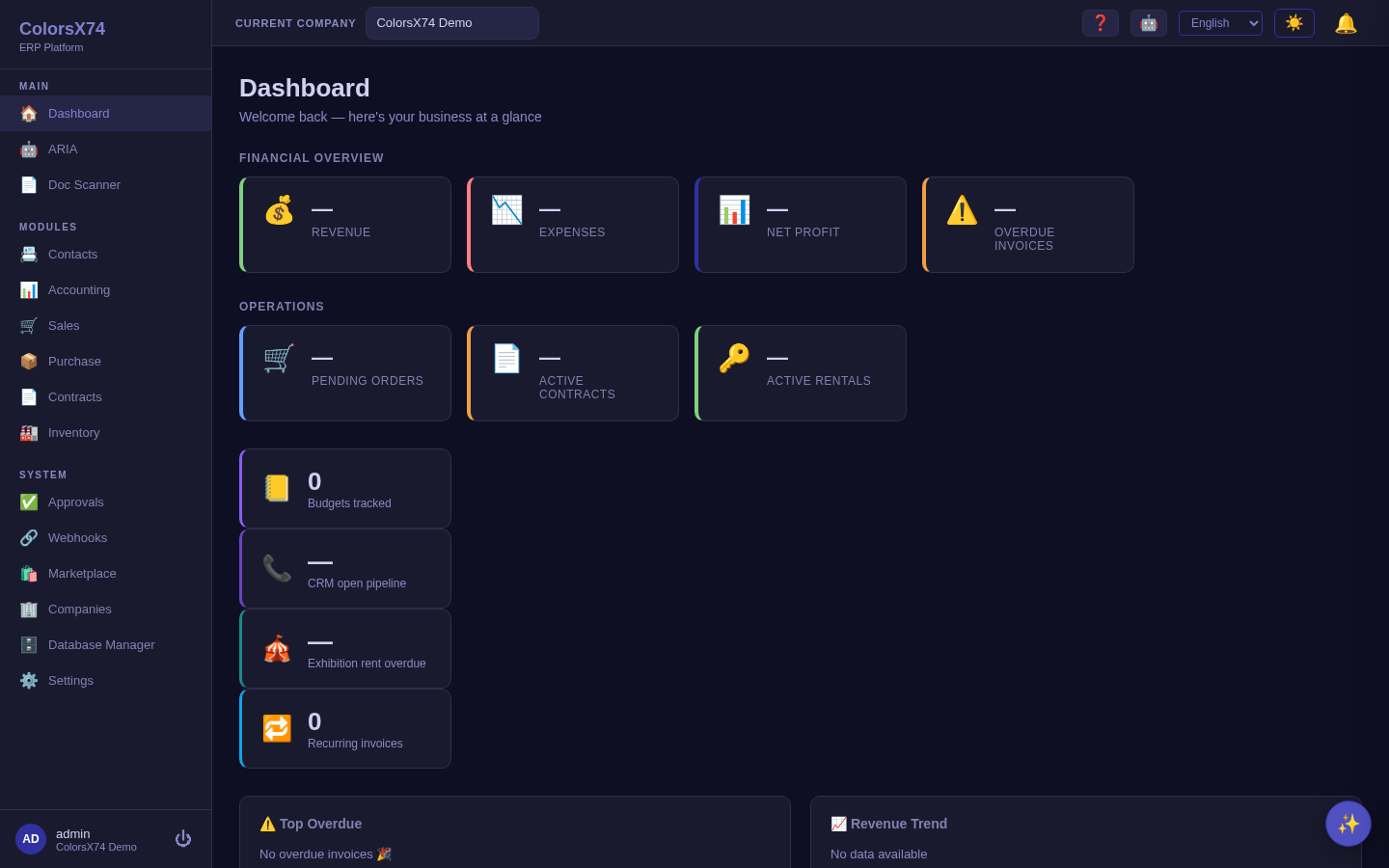The height and width of the screenshot is (868, 1389).
Task: Click the Webhooks link chain icon
Action: click(29, 538)
